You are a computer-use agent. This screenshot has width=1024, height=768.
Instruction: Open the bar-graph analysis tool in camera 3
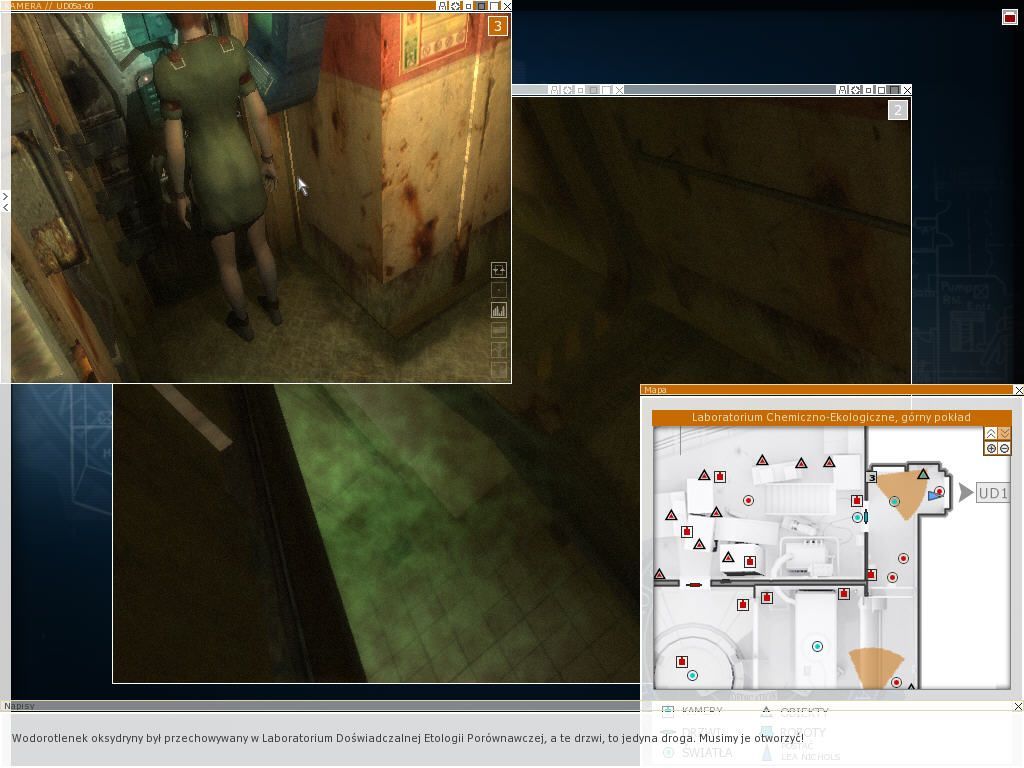coord(499,310)
